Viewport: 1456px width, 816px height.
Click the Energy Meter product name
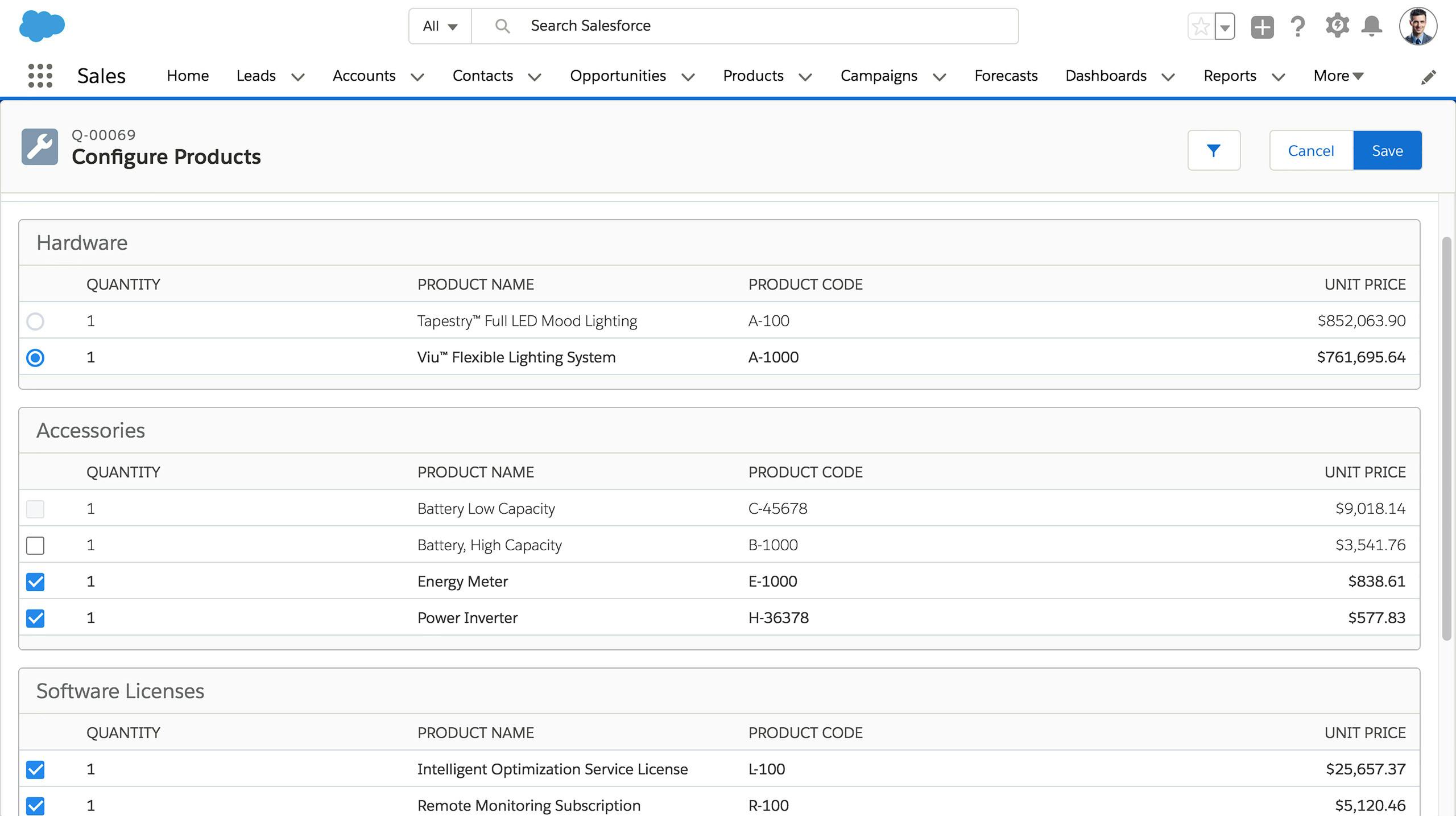tap(462, 582)
